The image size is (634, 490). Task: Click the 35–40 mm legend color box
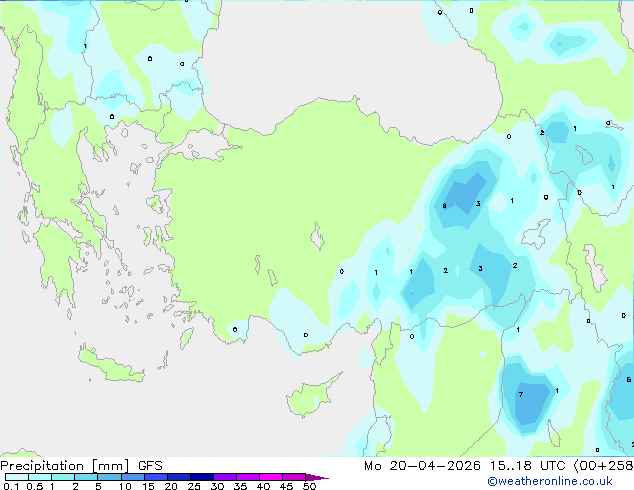(248, 477)
